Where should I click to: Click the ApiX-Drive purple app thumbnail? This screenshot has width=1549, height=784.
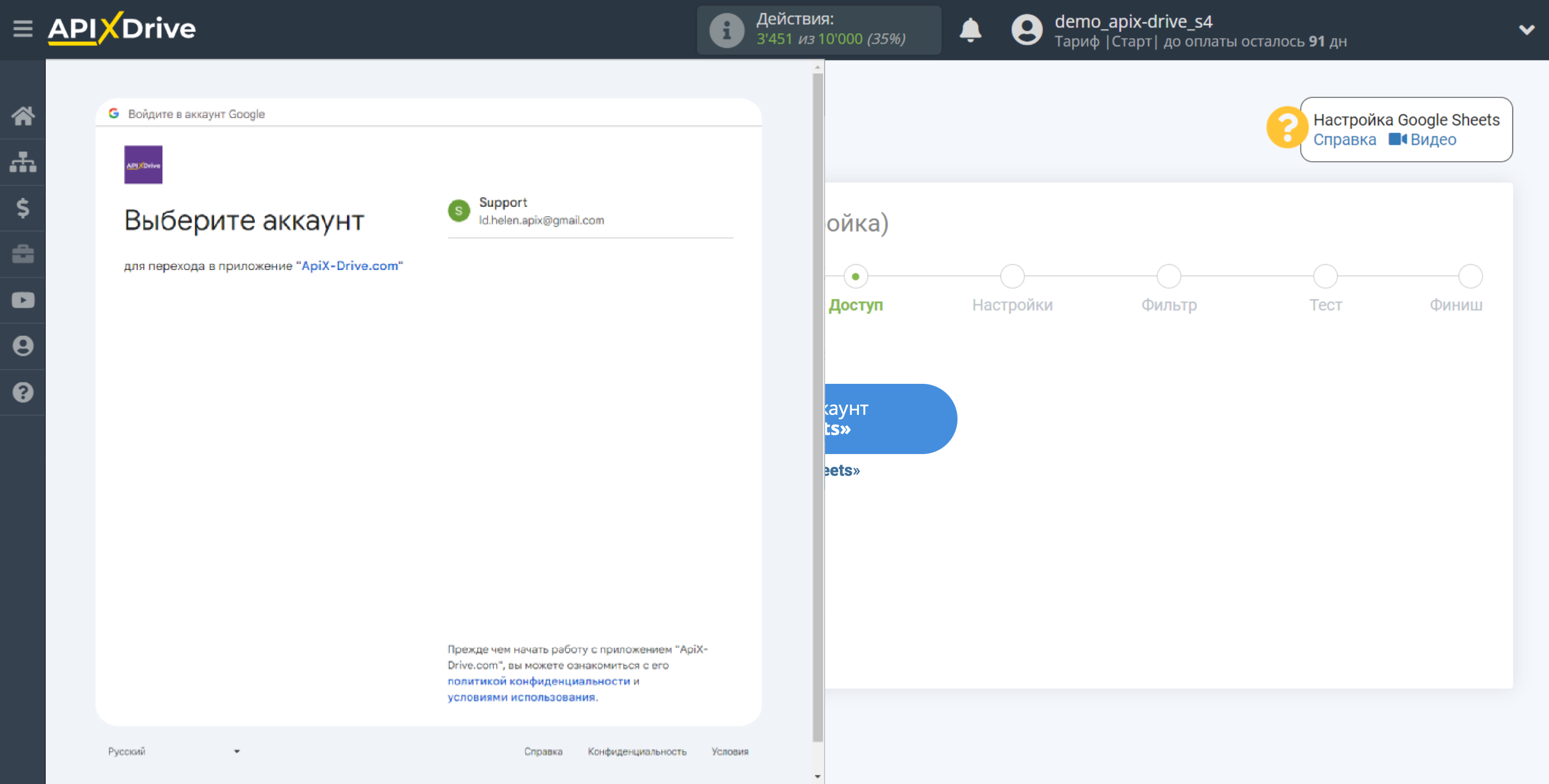pos(143,165)
